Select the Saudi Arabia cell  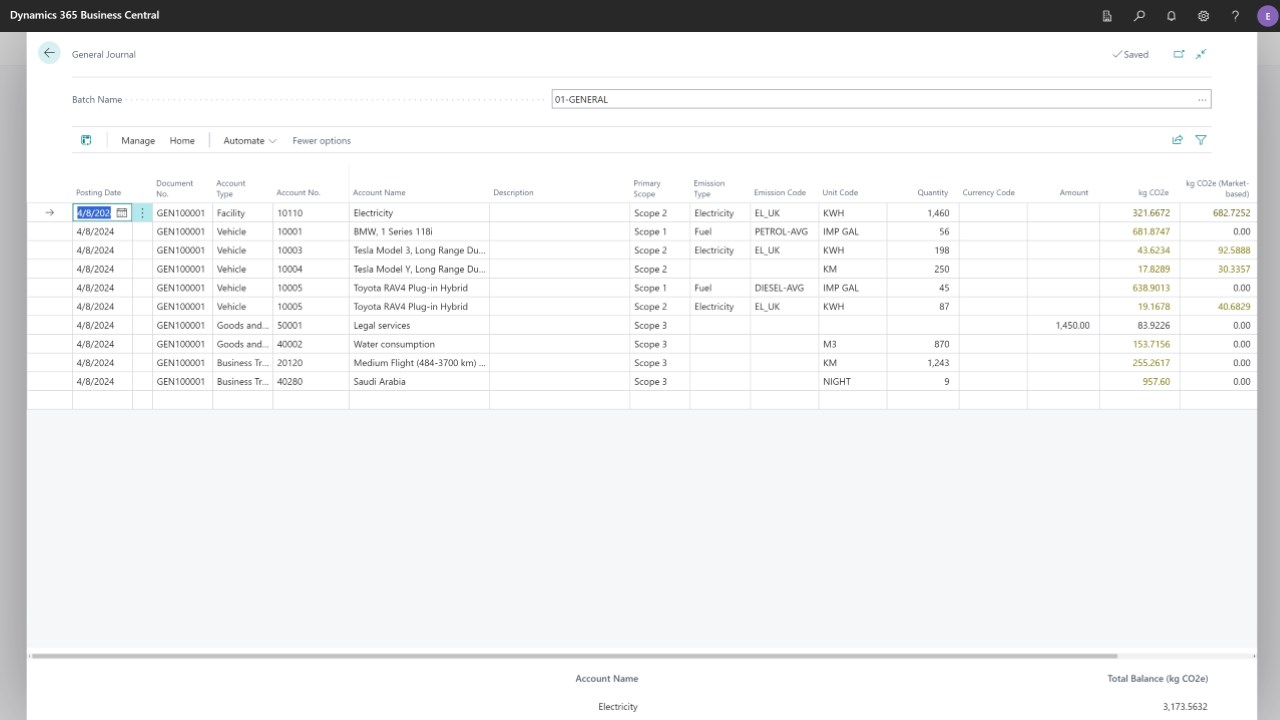point(419,382)
